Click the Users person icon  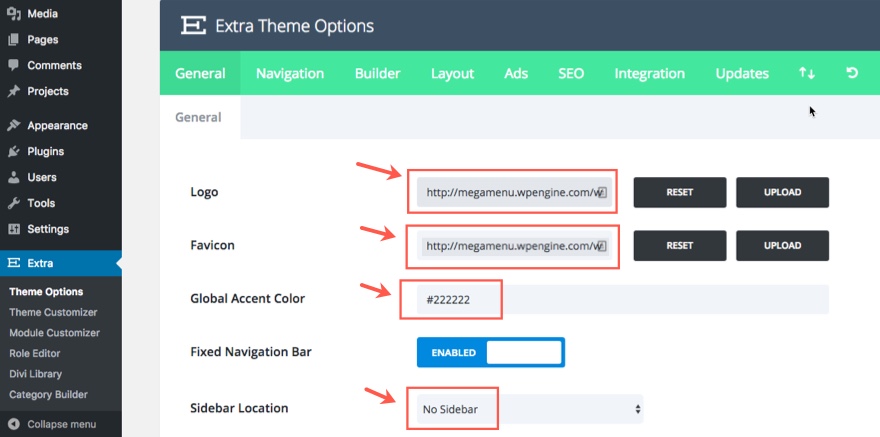tap(14, 178)
